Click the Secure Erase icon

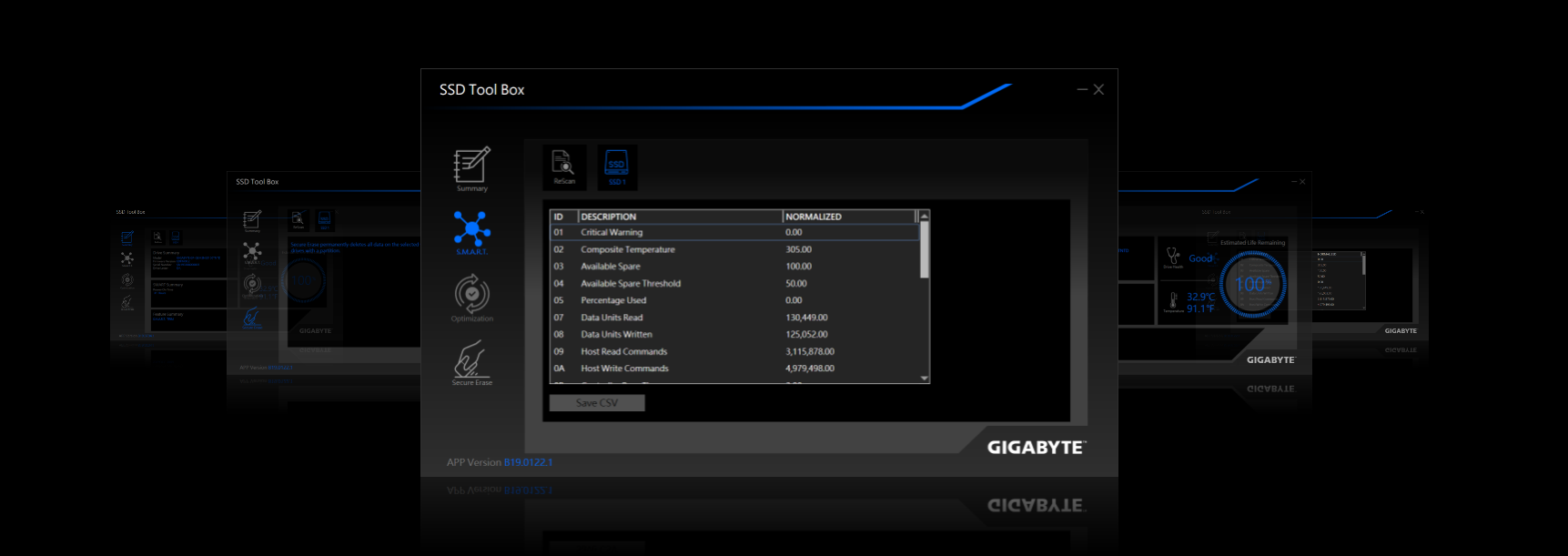coord(471,361)
